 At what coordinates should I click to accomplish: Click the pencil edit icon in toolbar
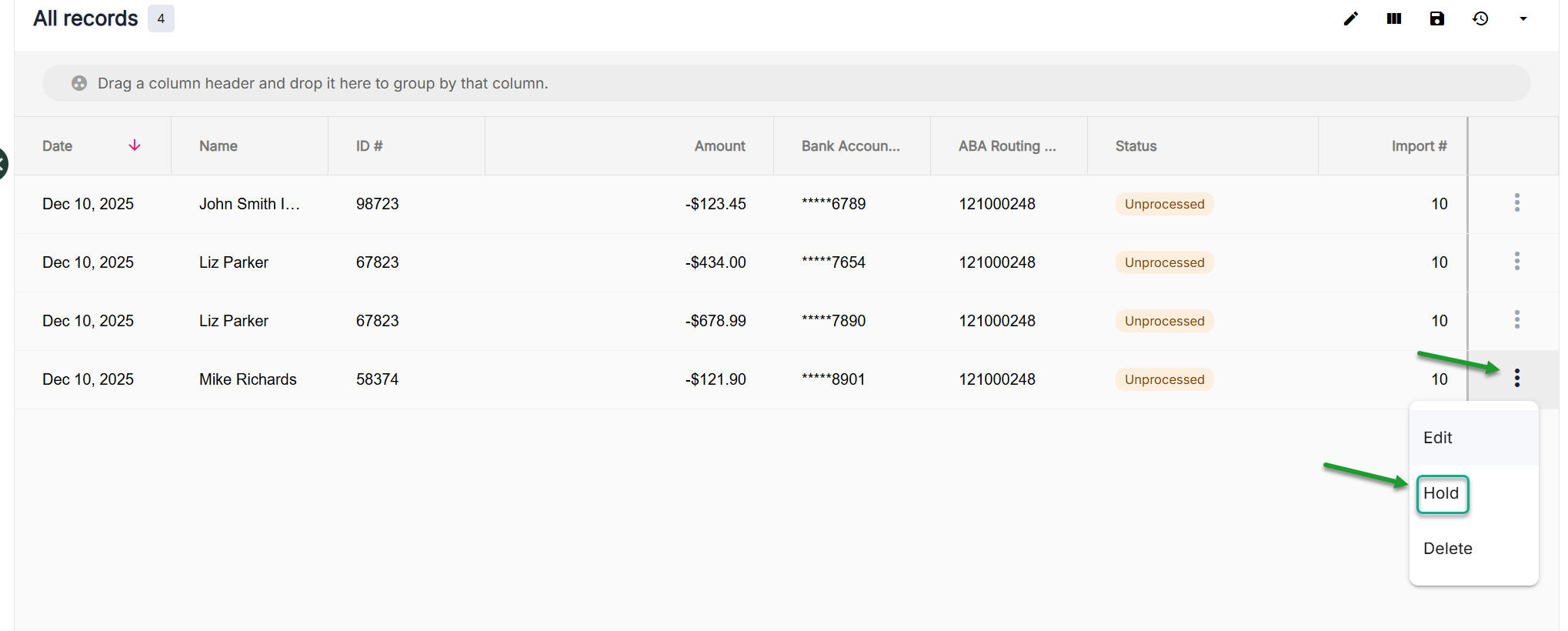click(x=1350, y=18)
